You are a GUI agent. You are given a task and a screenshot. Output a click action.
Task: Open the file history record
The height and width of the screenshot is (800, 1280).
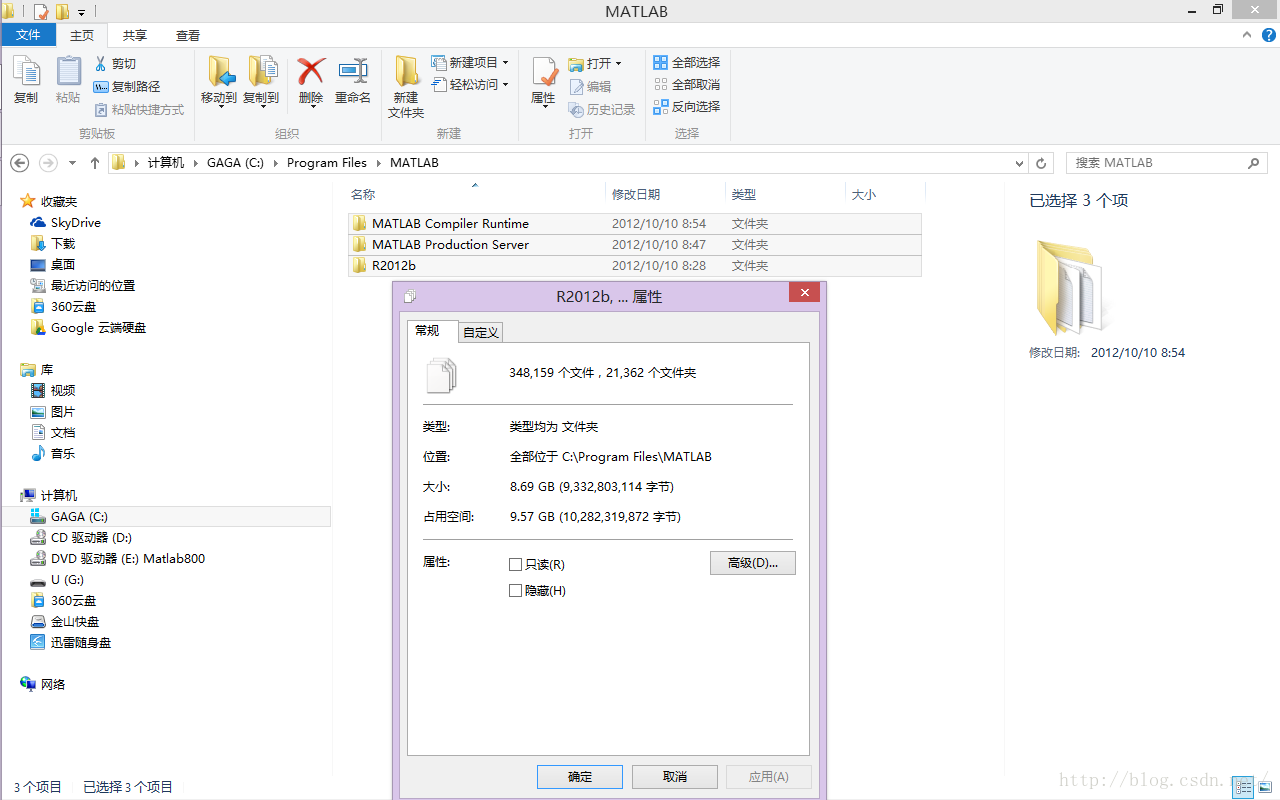click(x=602, y=109)
